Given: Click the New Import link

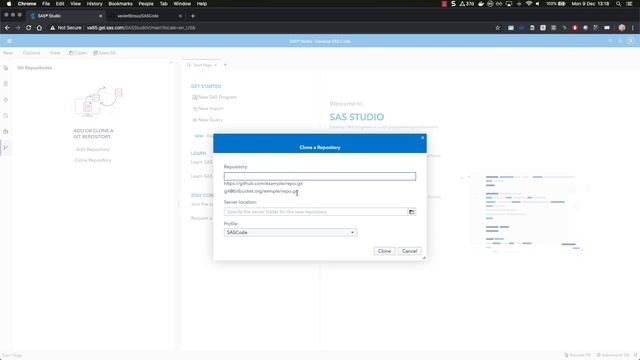Looking at the screenshot, I should (208, 109).
